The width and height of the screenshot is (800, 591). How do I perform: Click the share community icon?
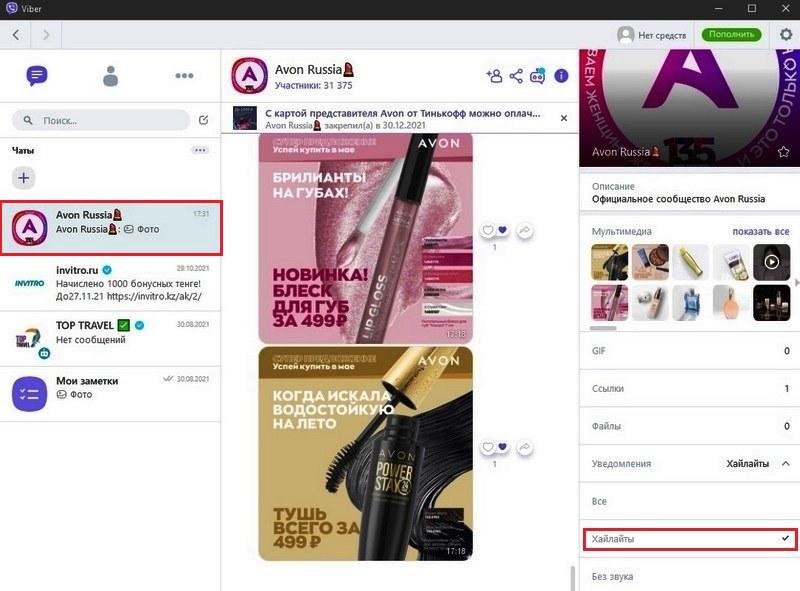(x=516, y=76)
